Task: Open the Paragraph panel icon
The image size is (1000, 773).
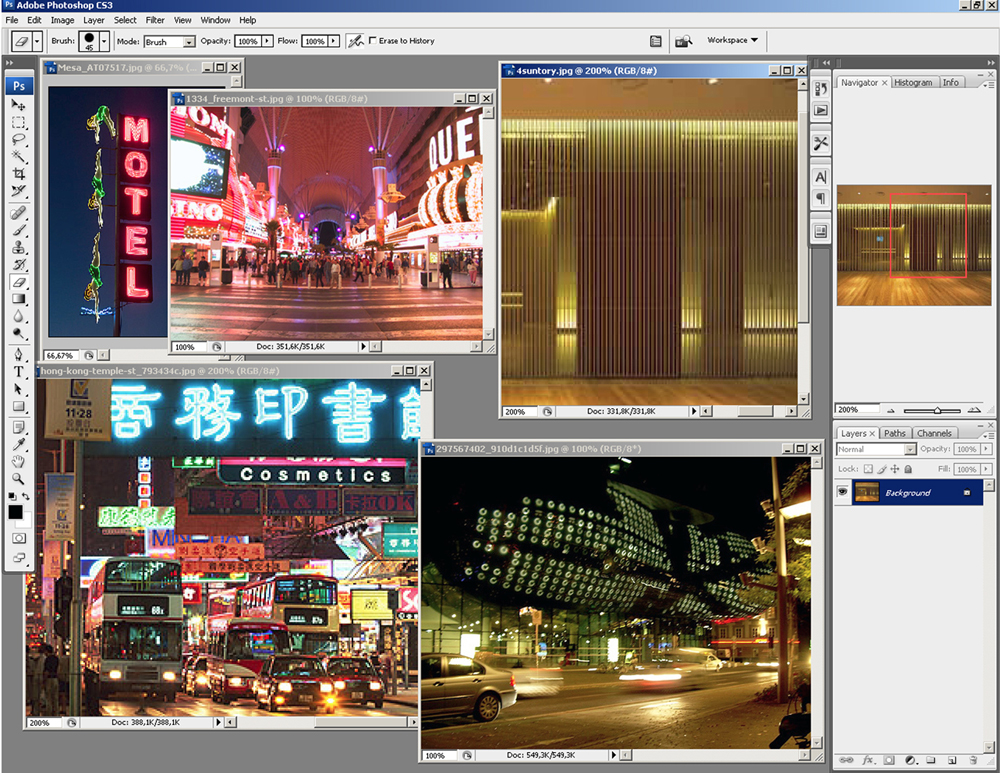Action: click(821, 198)
